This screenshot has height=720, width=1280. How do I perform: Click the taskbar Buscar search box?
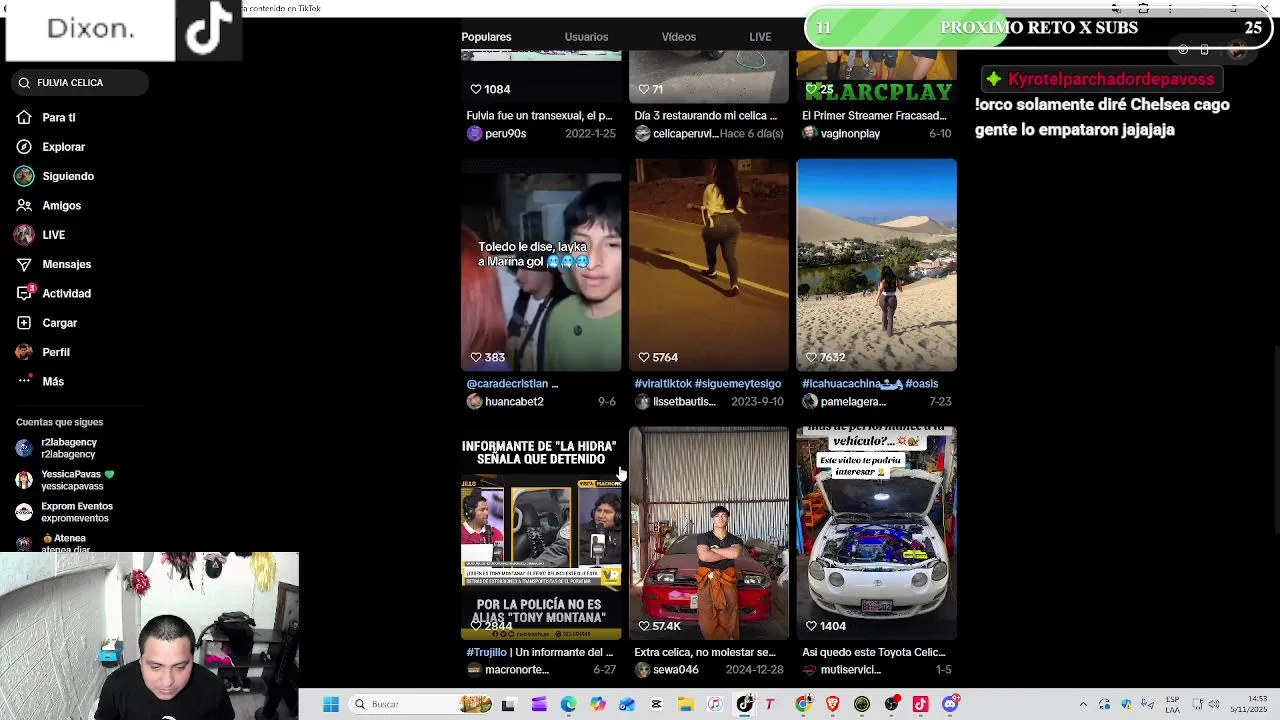click(421, 704)
